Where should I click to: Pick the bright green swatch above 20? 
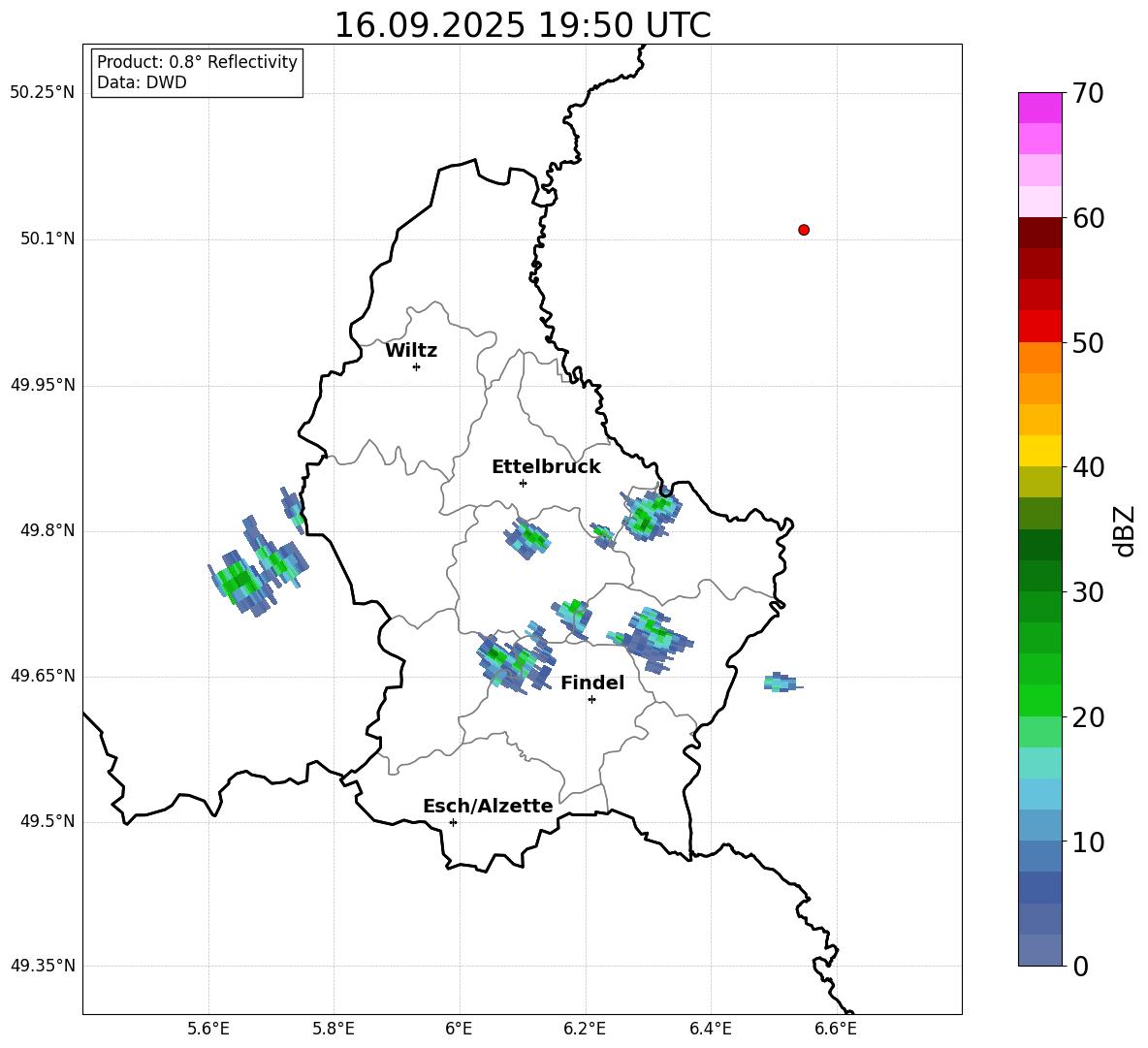(1040, 701)
